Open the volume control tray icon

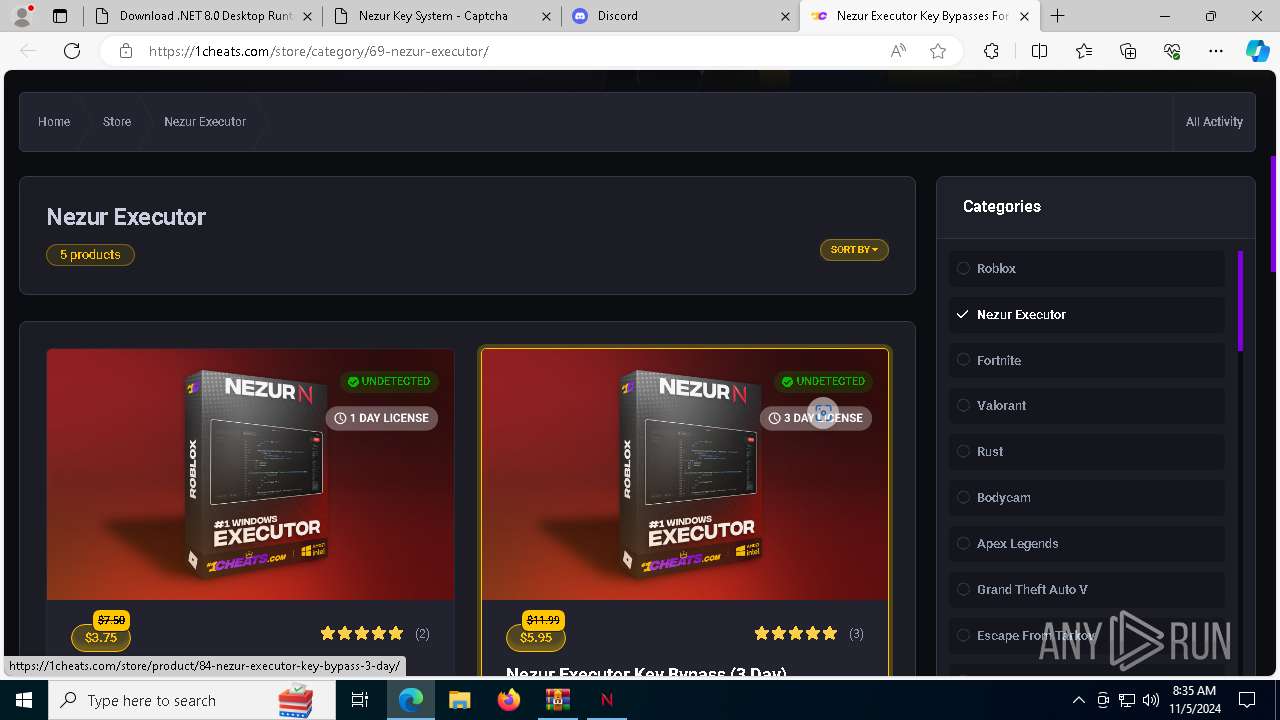coord(1151,700)
